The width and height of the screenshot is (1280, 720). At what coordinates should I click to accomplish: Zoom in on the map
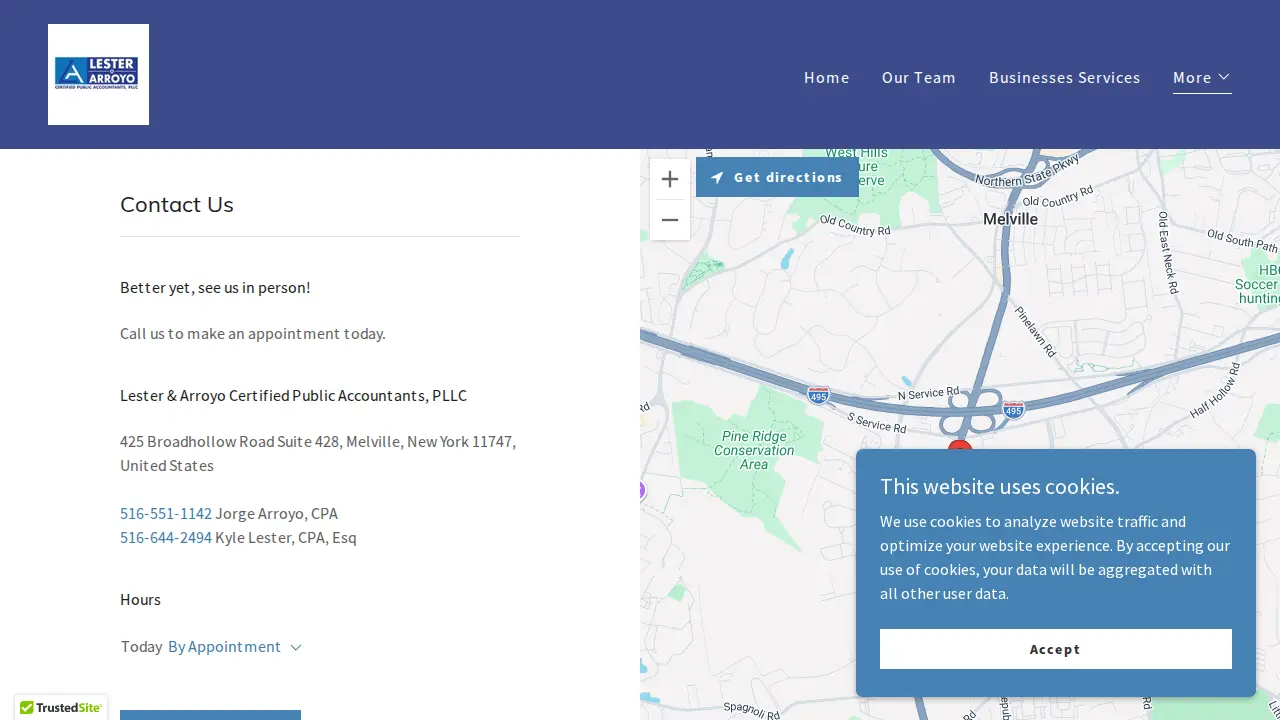tap(670, 179)
